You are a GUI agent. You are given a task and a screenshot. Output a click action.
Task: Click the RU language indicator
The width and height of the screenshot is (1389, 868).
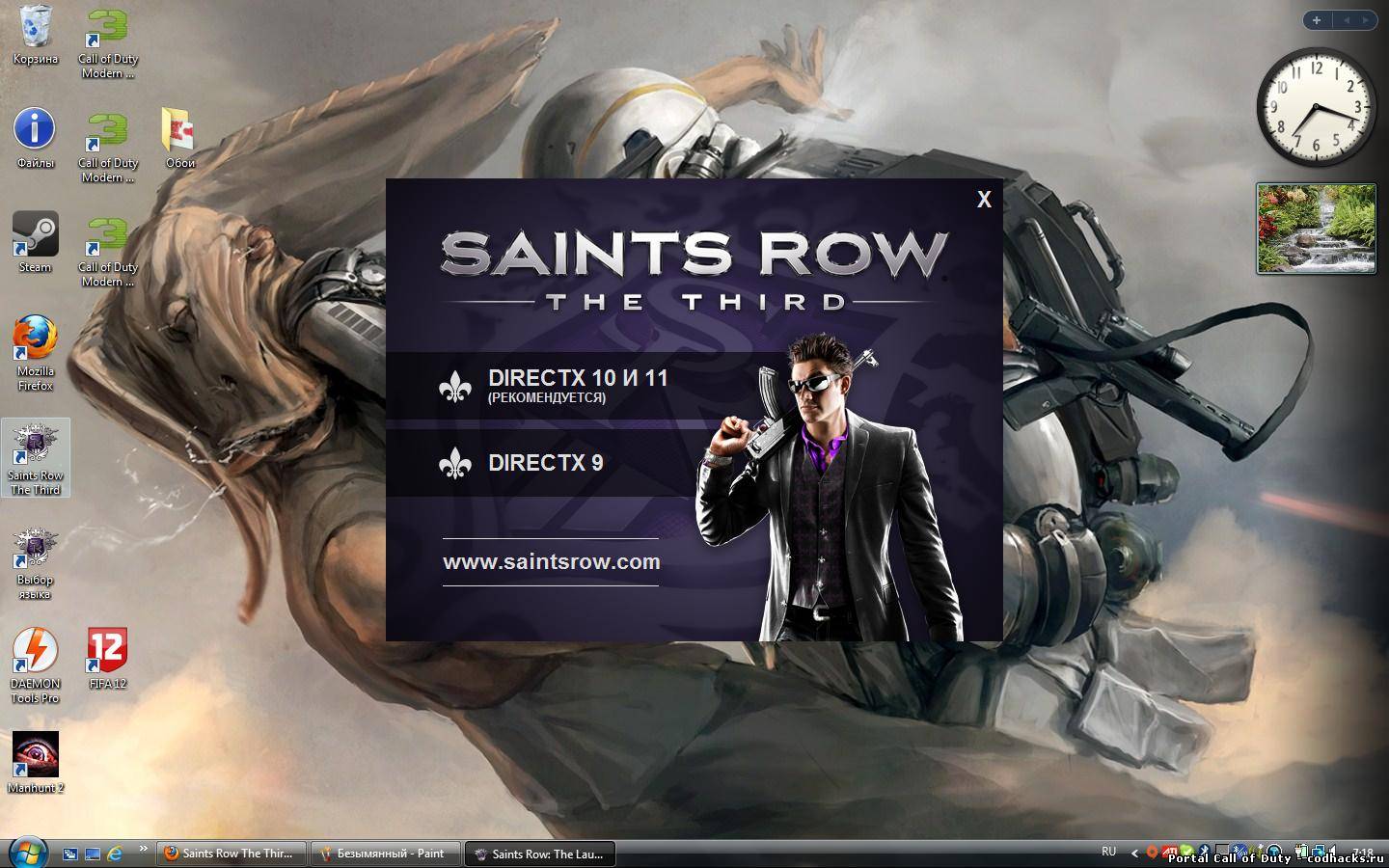point(1109,852)
